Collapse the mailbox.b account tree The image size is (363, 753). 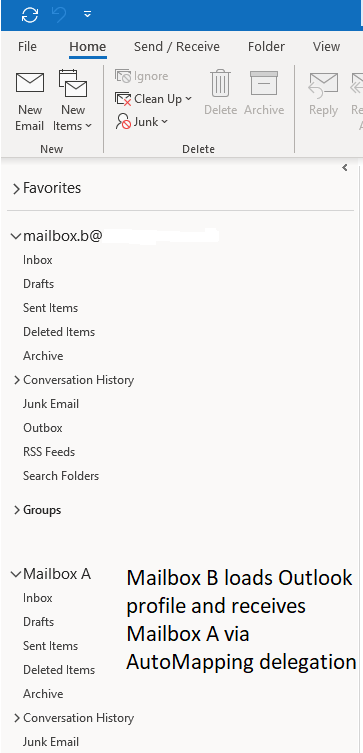(16, 236)
